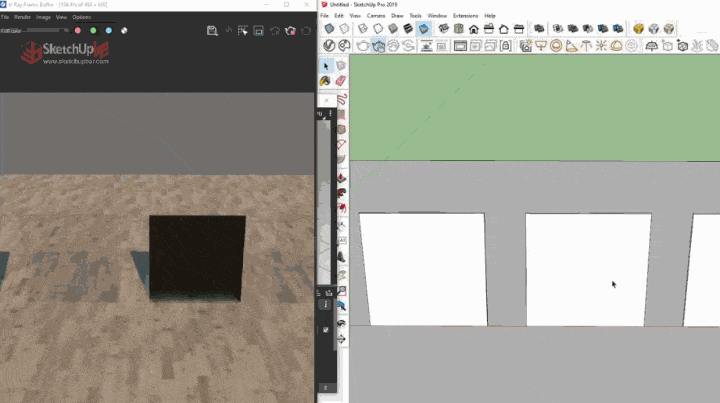The image size is (720, 403).
Task: Select the Wireframe style icon
Action: [363, 28]
